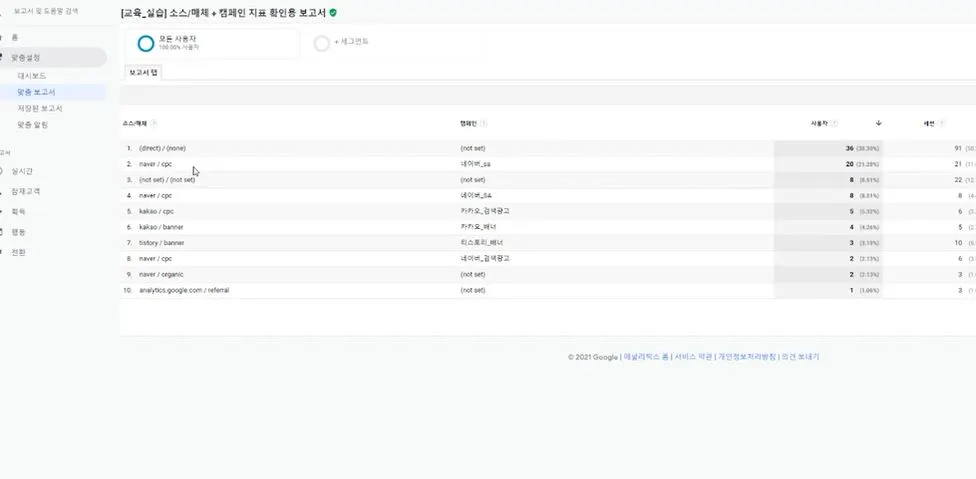Click user count 20 for 네이버_sa
This screenshot has height=479, width=976.
click(x=849, y=164)
